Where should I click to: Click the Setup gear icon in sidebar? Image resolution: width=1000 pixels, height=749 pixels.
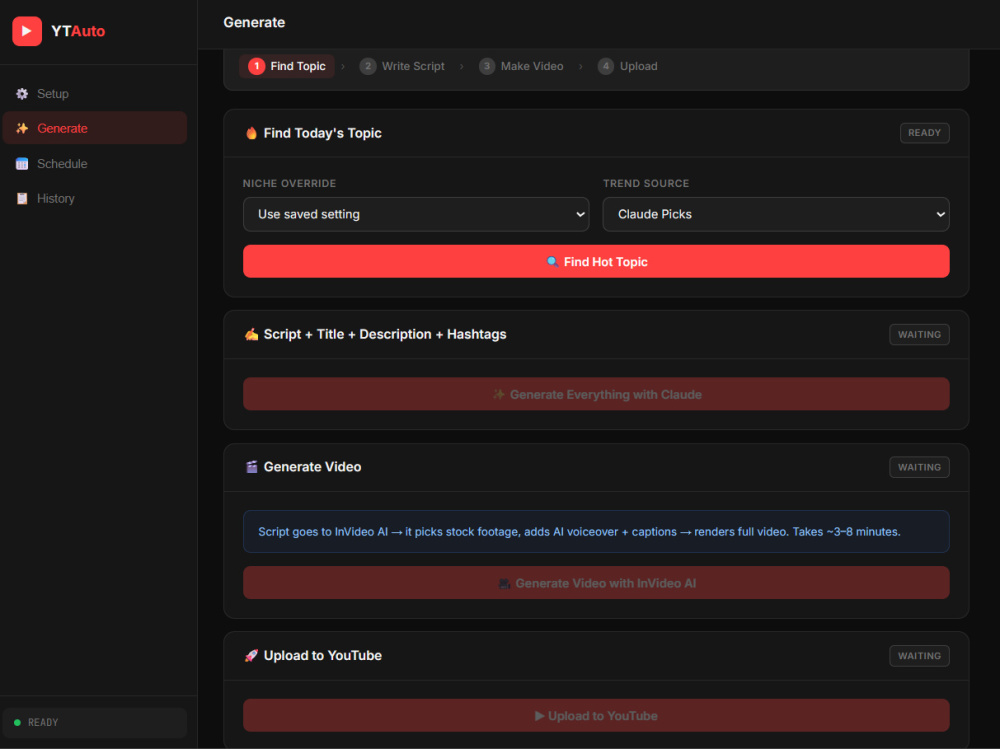(x=22, y=94)
